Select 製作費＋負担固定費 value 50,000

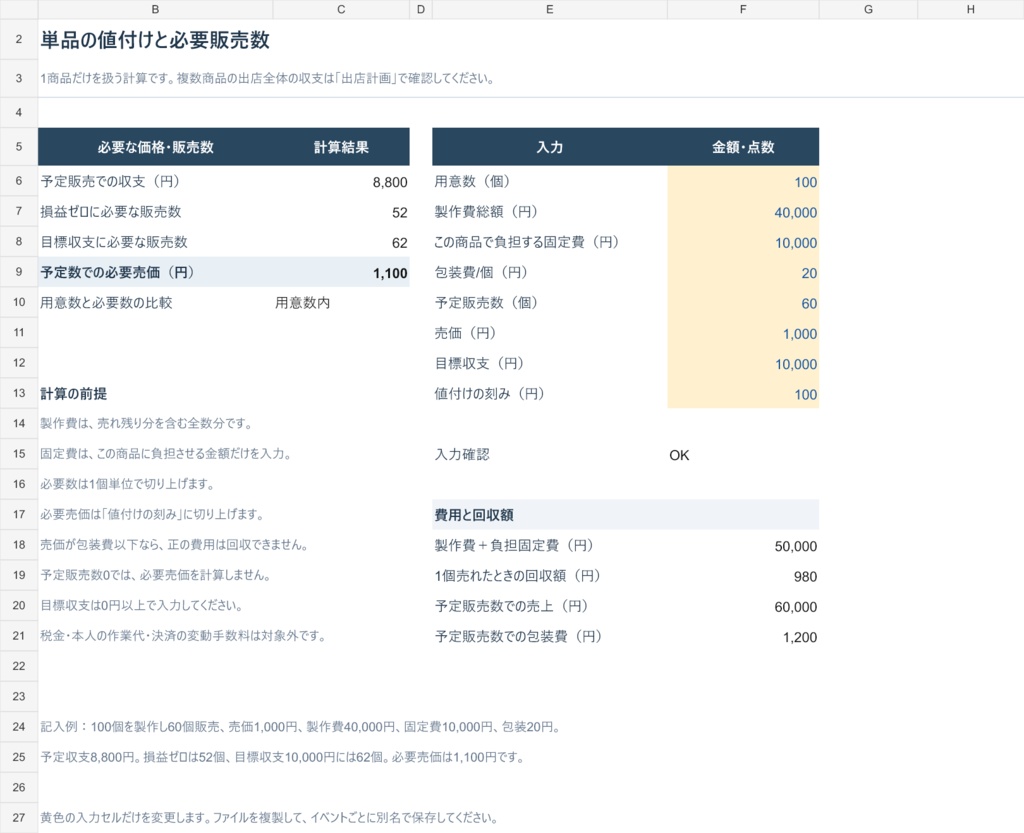(743, 546)
